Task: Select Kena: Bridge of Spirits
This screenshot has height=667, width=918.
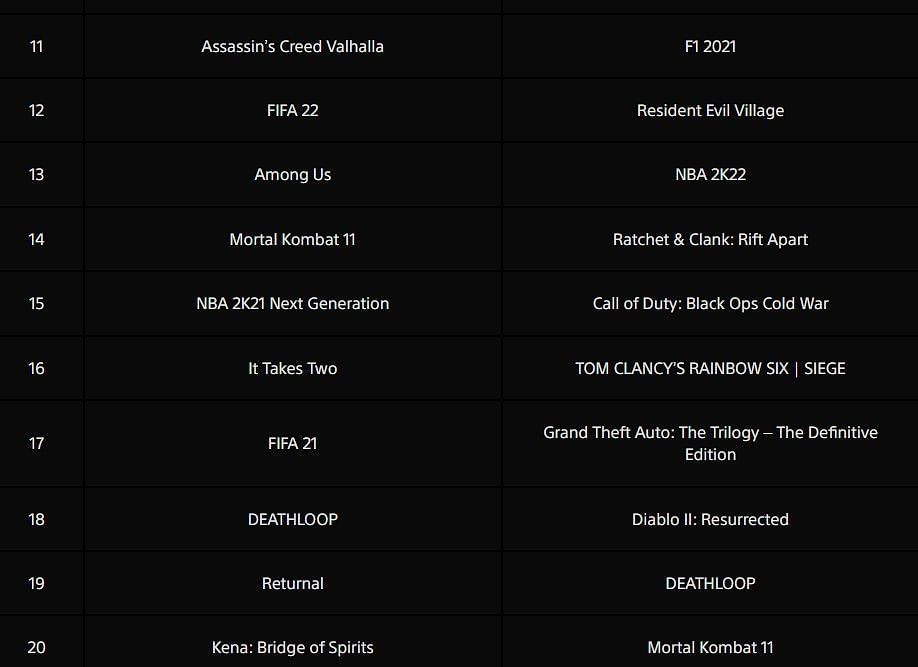Action: click(x=292, y=647)
